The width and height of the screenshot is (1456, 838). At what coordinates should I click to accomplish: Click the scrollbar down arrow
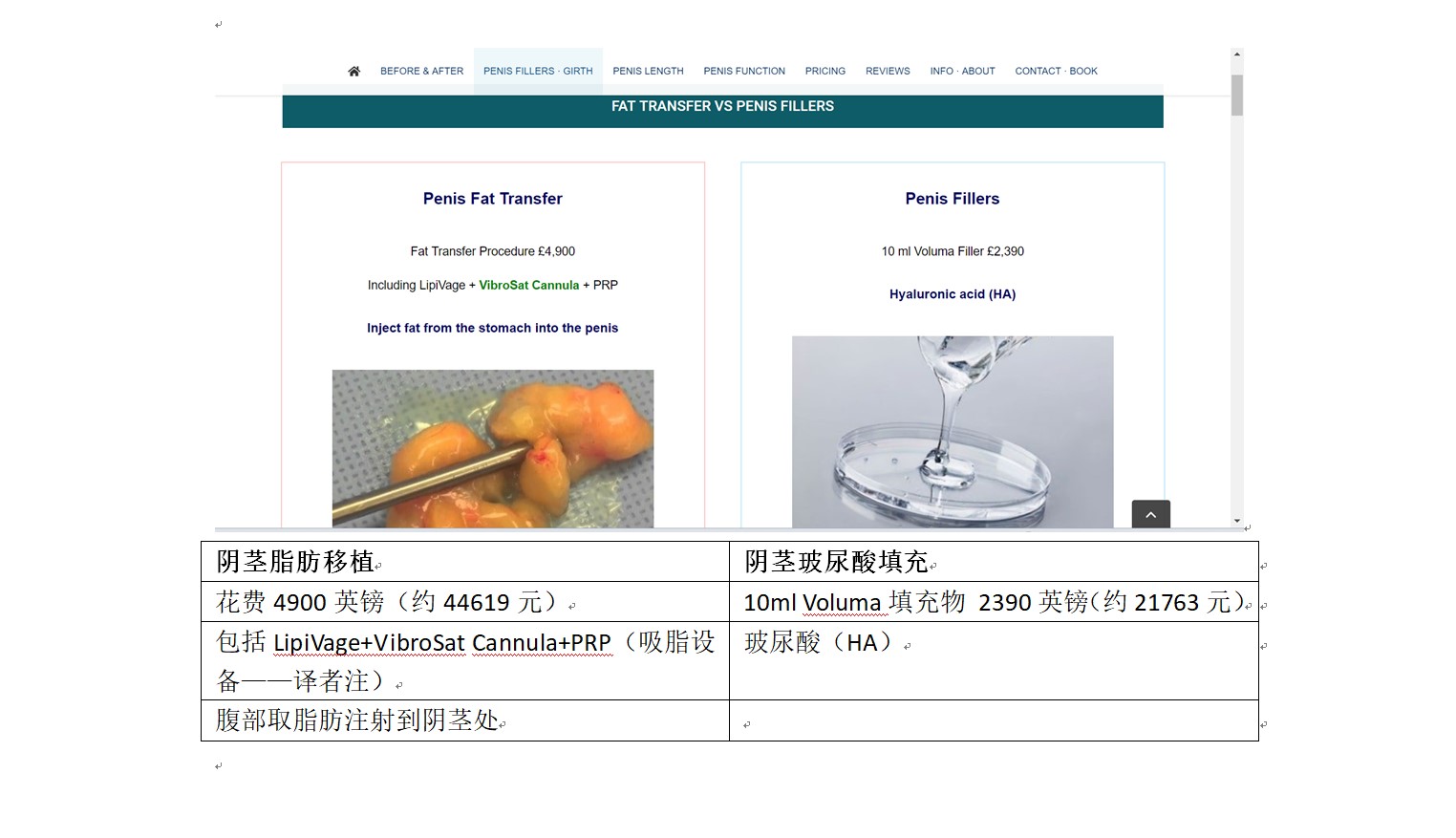(1237, 522)
